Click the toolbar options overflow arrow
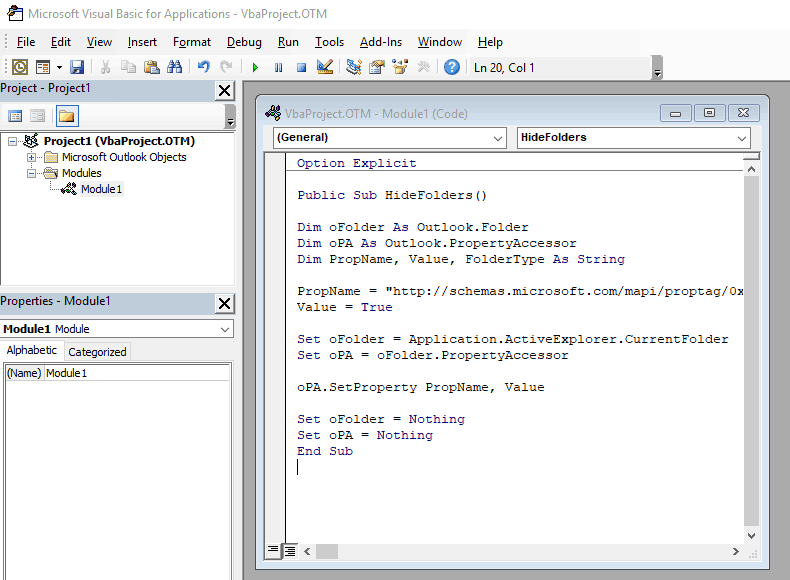 click(x=657, y=68)
